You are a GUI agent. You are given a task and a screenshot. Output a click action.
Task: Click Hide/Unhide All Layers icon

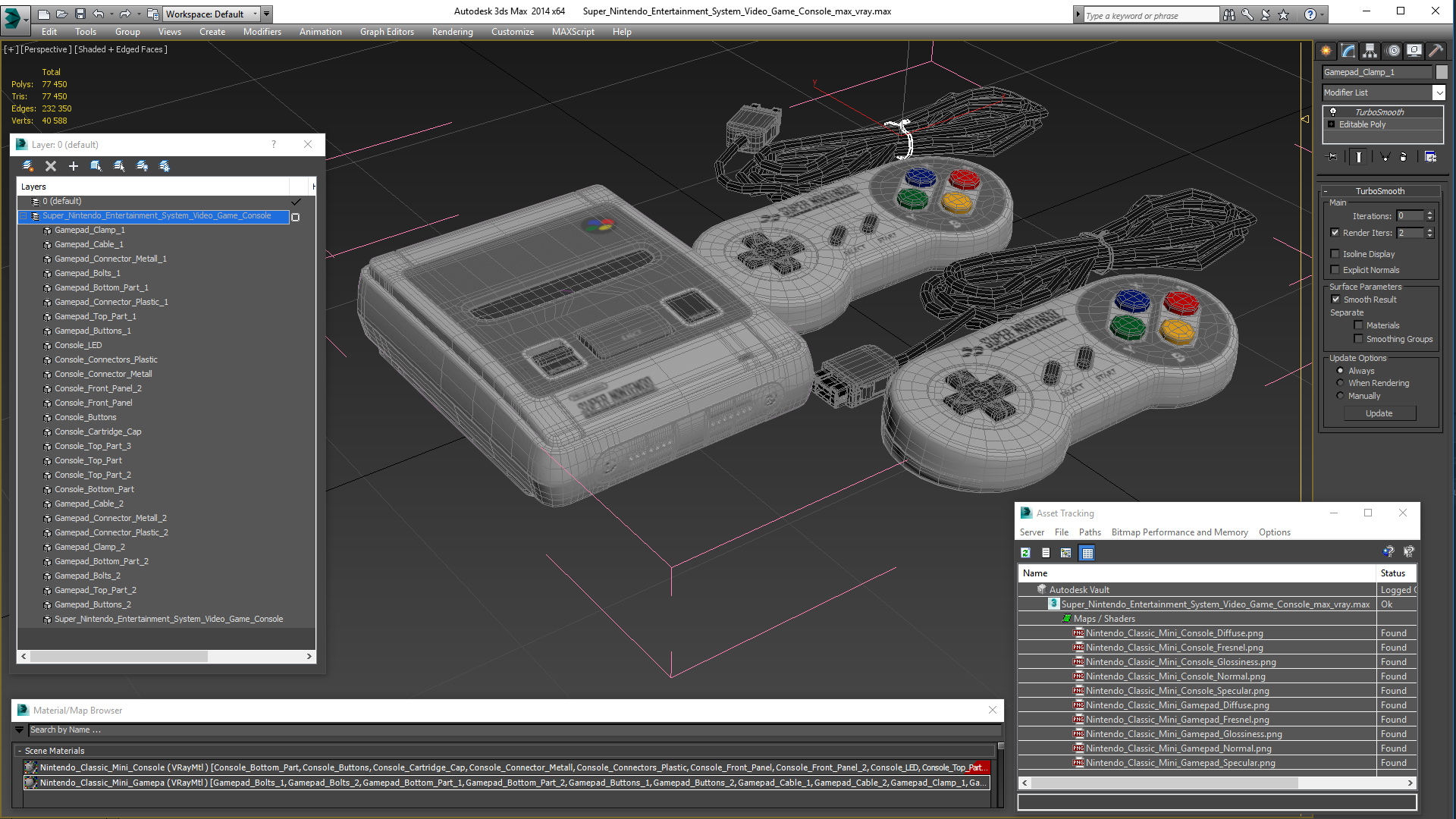pyautogui.click(x=142, y=166)
